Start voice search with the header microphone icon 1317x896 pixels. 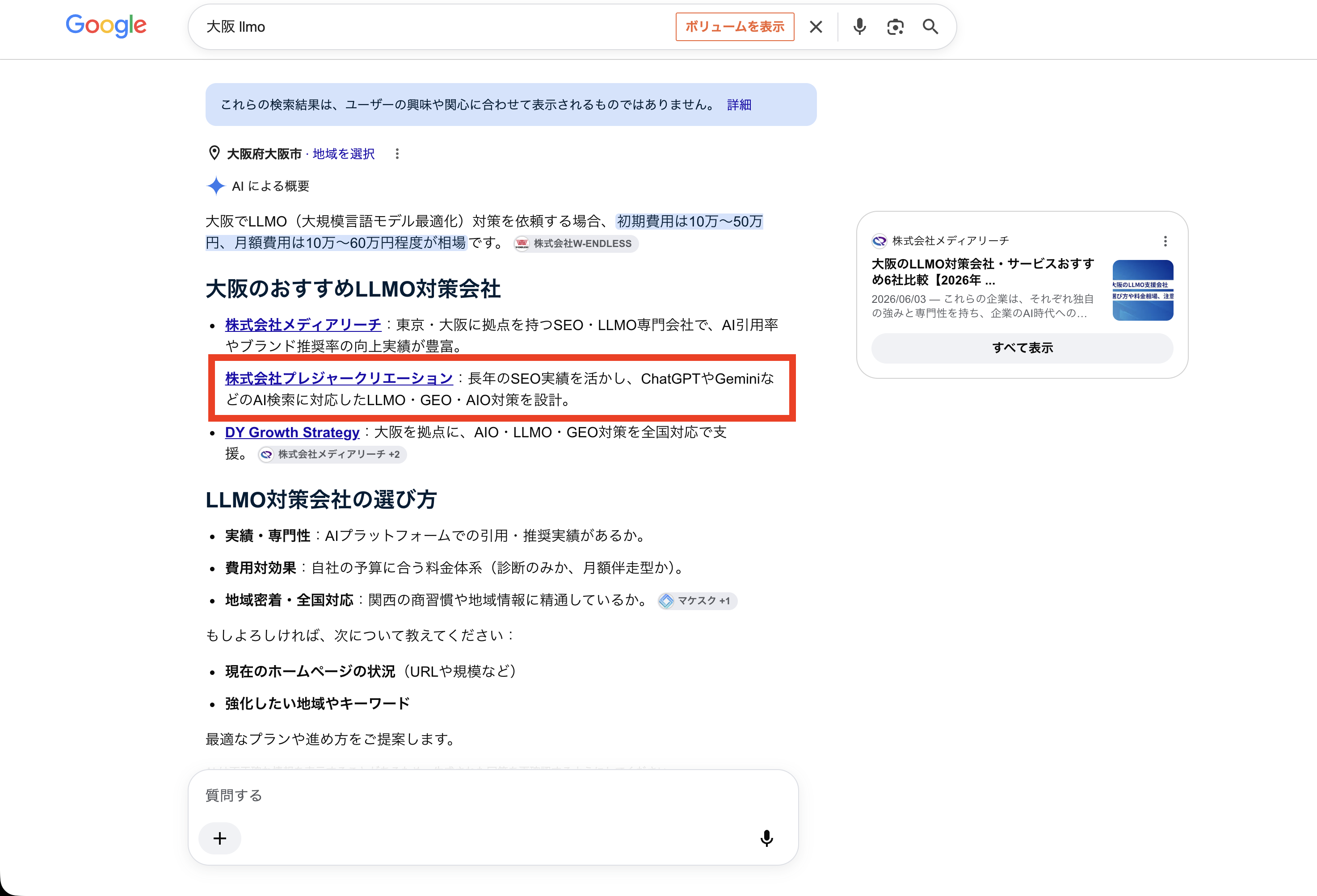(859, 27)
